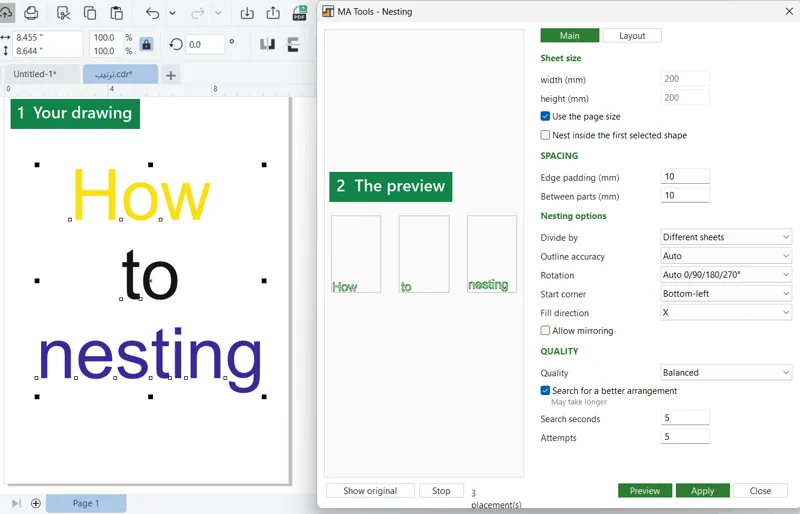Click the rotation angle field showing 0.0
800x514 pixels.
(205, 44)
